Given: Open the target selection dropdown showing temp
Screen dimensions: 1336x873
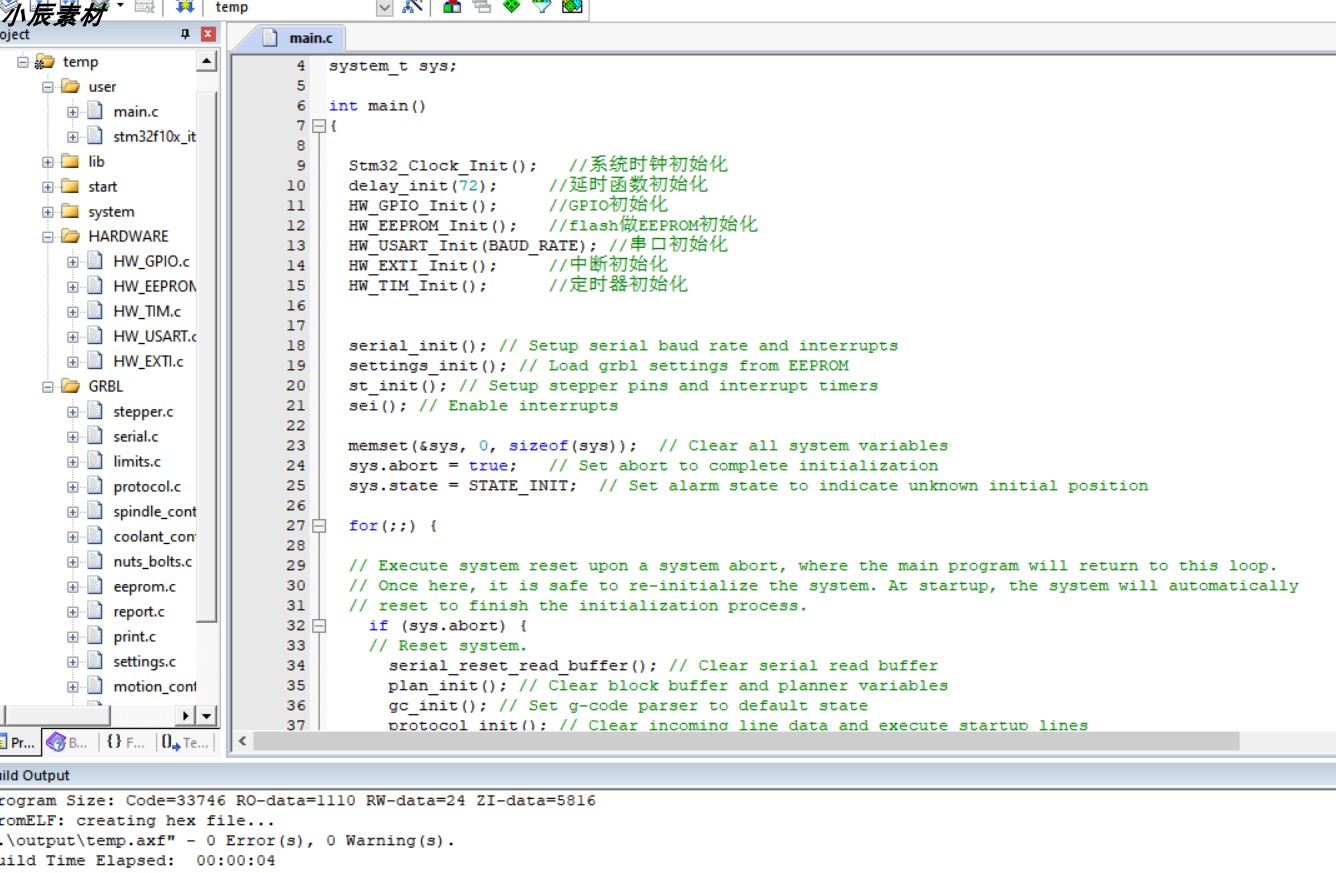Looking at the screenshot, I should [385, 7].
